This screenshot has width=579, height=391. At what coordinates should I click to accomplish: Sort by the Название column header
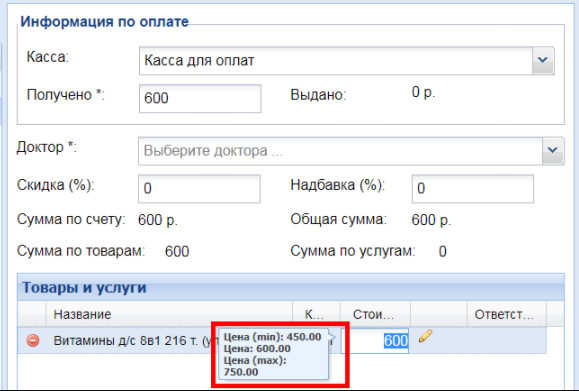(x=169, y=314)
